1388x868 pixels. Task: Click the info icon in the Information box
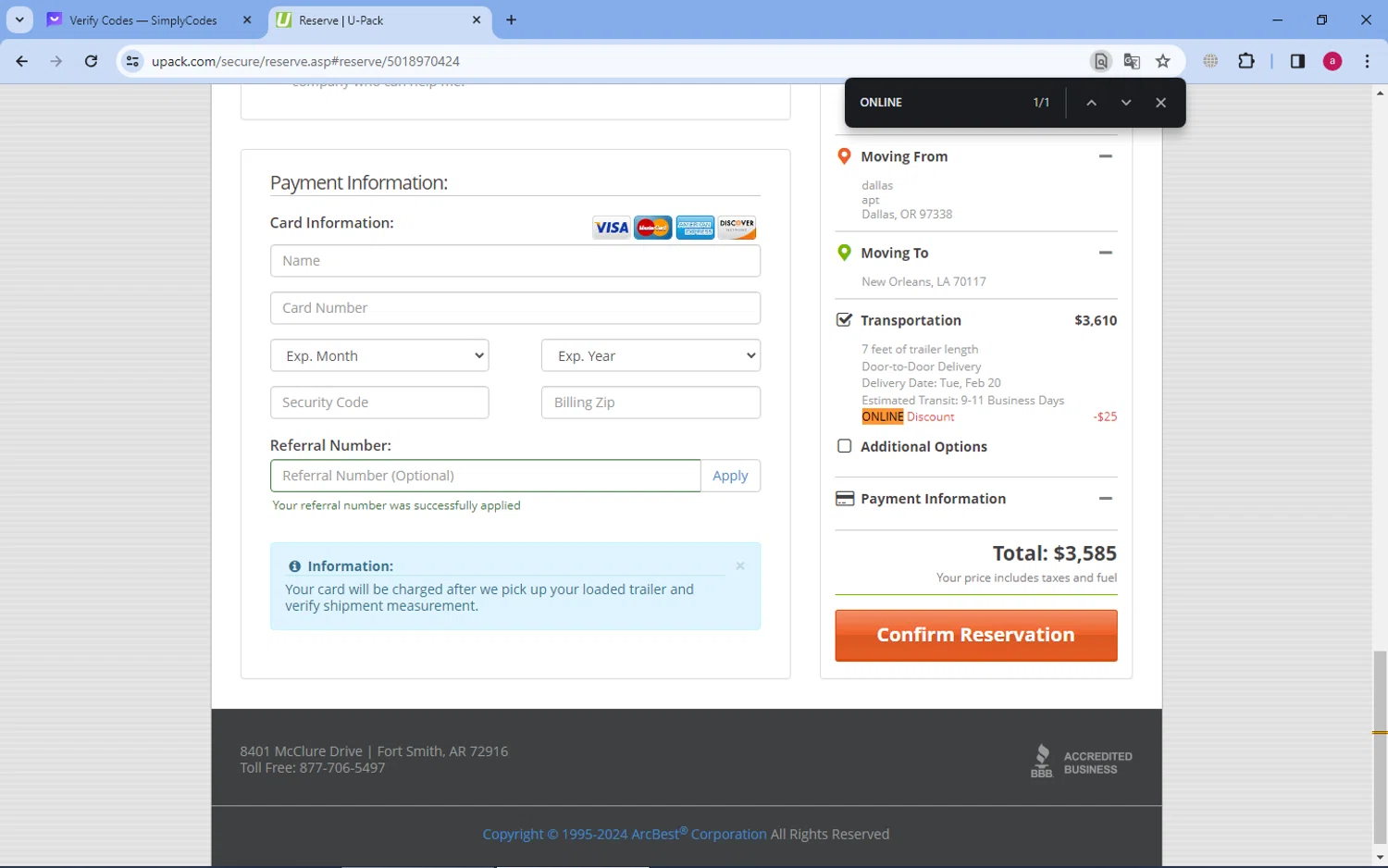pyautogui.click(x=294, y=566)
